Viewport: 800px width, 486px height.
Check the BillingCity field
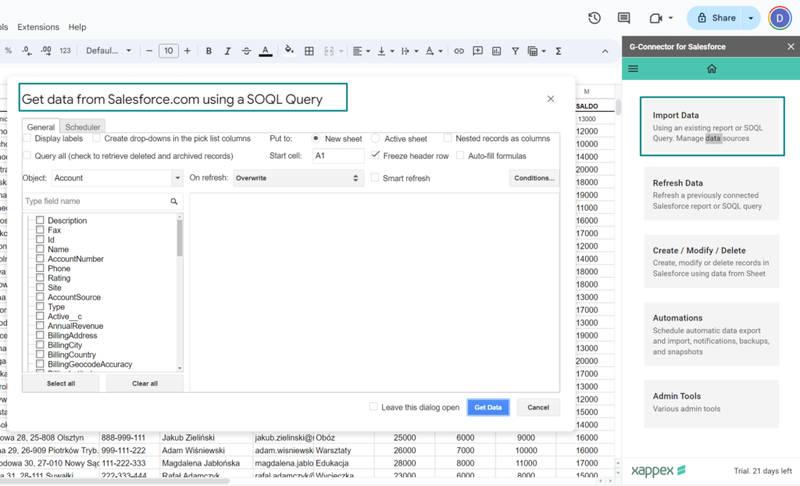[40, 345]
